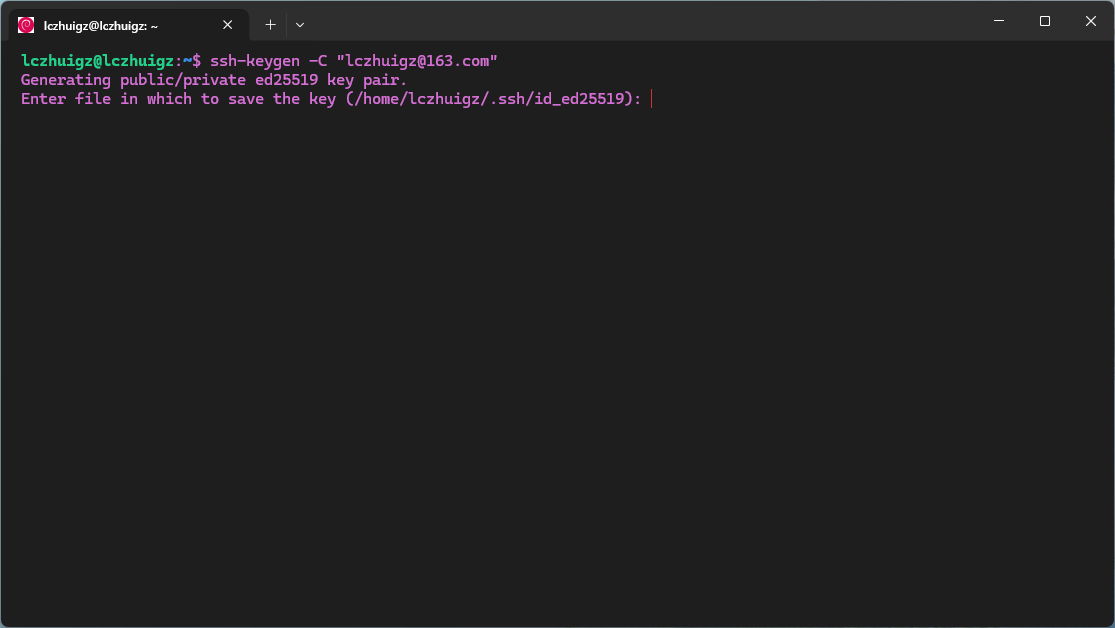1115x628 pixels.
Task: Open a new terminal tab
Action: click(270, 24)
